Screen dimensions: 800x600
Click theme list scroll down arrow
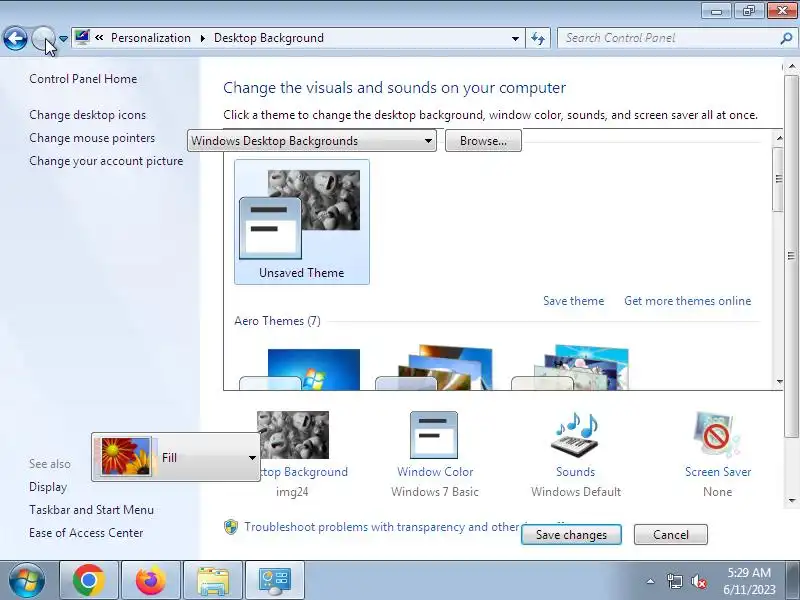tap(779, 381)
